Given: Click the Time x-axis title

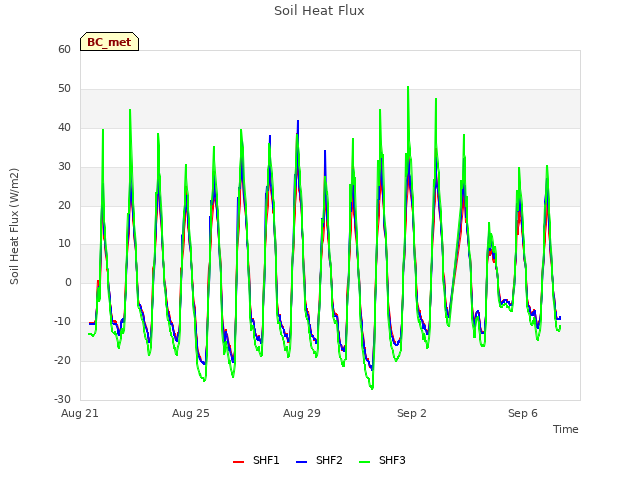Looking at the screenshot, I should click(566, 429).
